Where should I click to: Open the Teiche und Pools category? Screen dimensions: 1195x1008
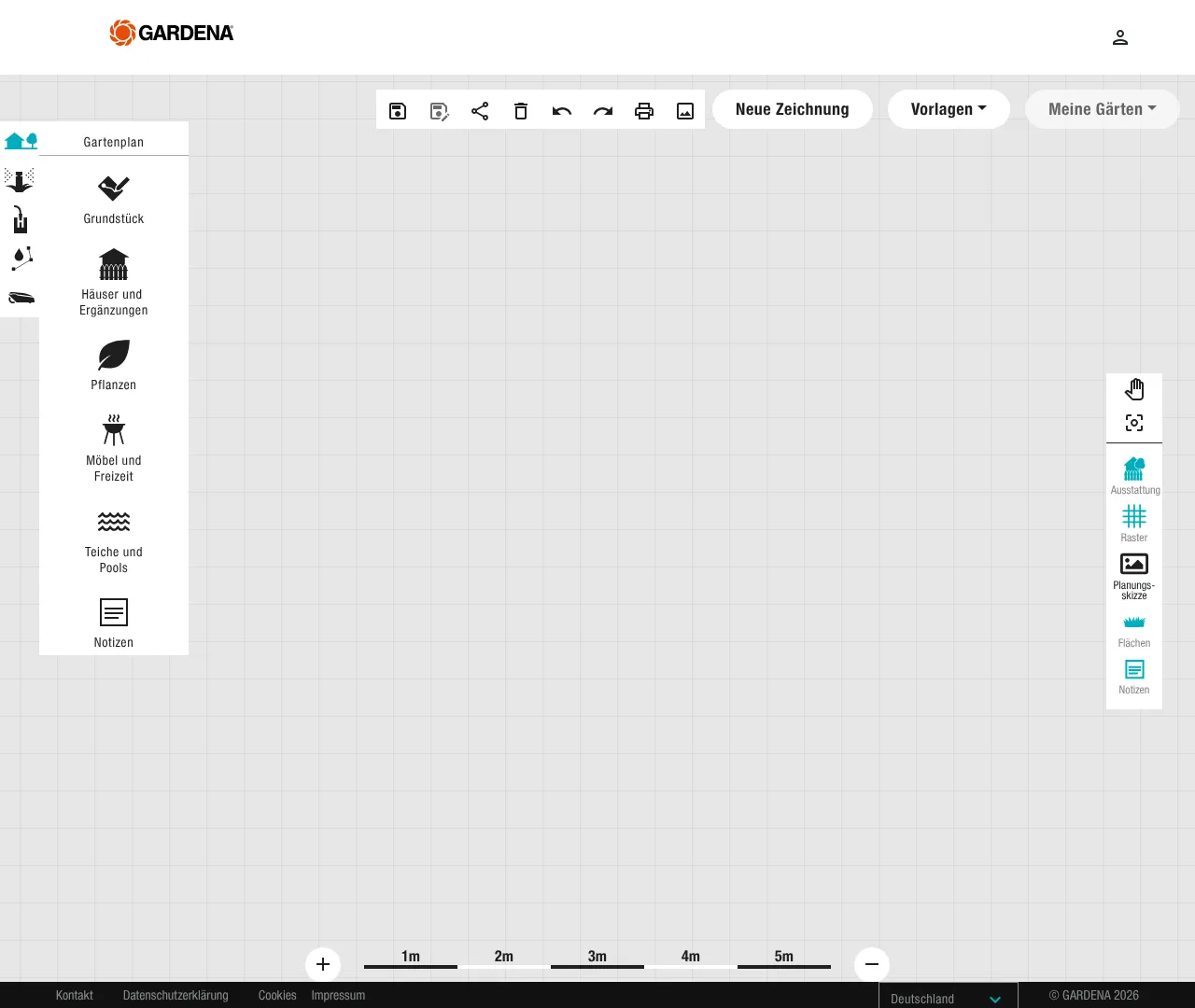[114, 541]
